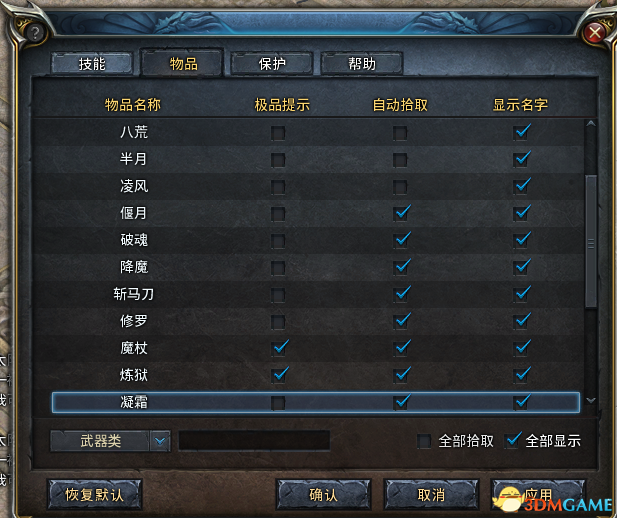The height and width of the screenshot is (518, 617).
Task: Click the scroll down arrow of item list
Action: (x=591, y=400)
